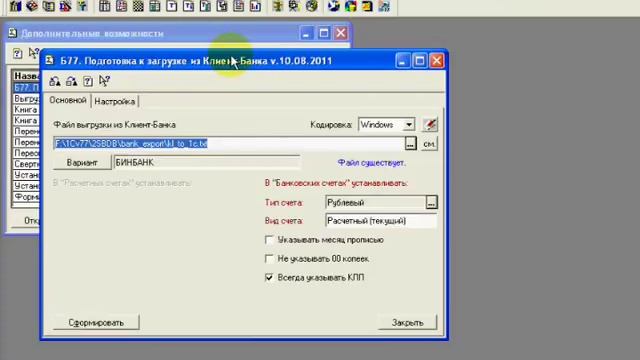Image resolution: width=640 pixels, height=360 pixels.
Task: Select the Основной tab
Action: [x=68, y=100]
